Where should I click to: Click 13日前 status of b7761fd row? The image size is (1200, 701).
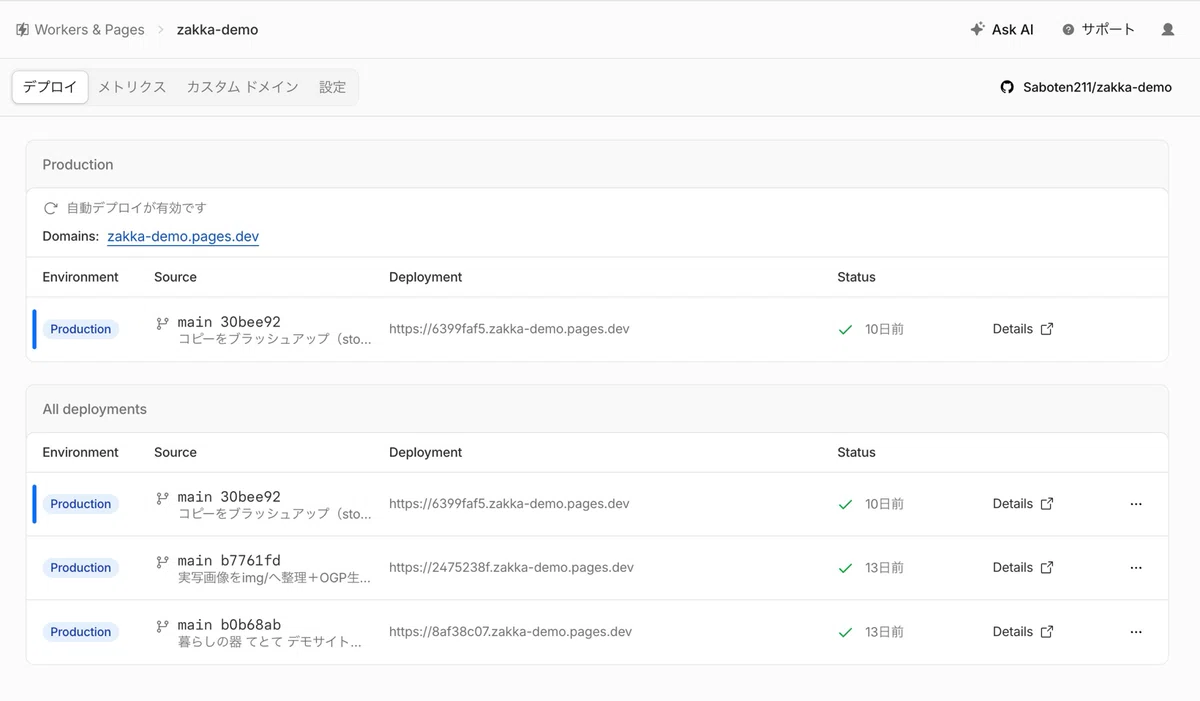point(884,568)
